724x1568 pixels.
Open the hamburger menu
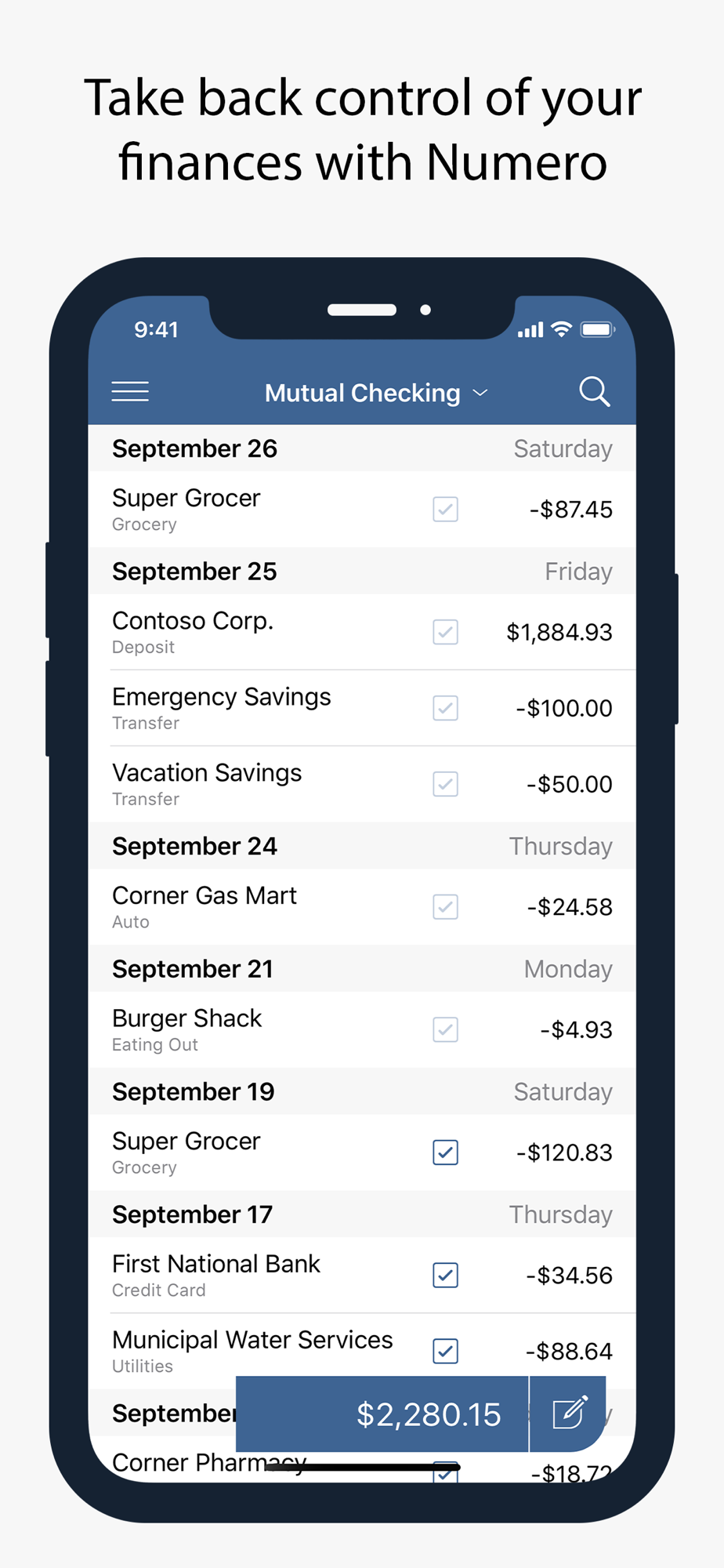(x=130, y=391)
